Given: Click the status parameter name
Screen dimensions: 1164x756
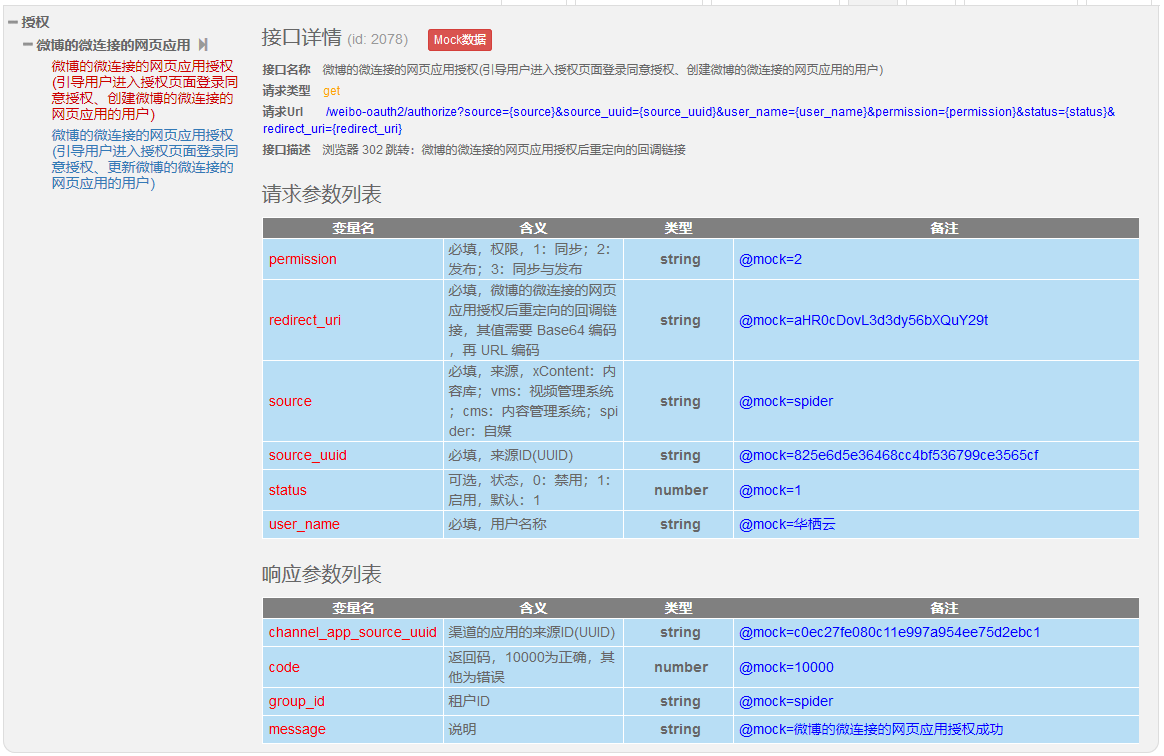Looking at the screenshot, I should (x=288, y=490).
